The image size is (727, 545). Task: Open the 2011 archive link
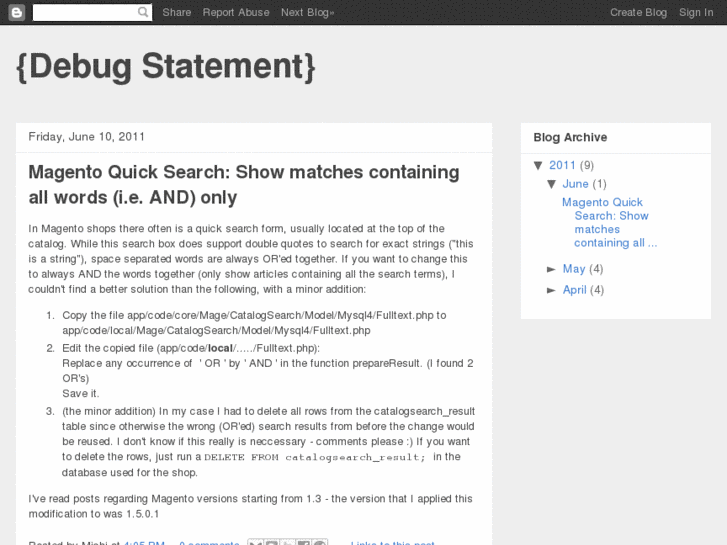pyautogui.click(x=562, y=165)
